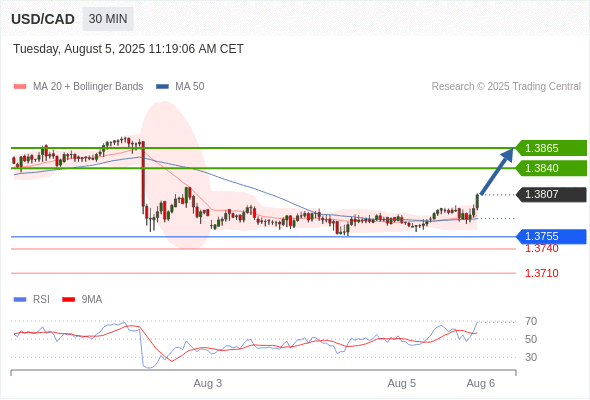Click the blue 1.3755 pivot label
590x400 pixels.
551,236
